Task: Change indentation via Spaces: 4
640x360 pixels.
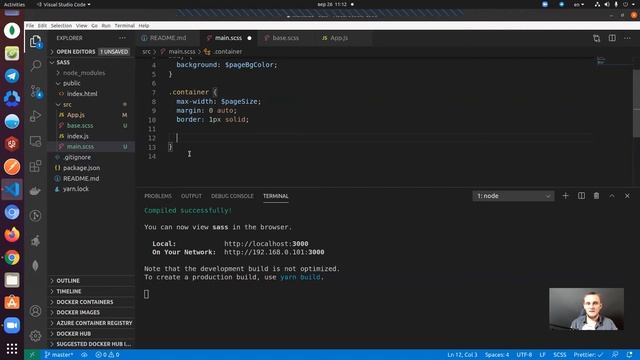Action: pyautogui.click(x=497, y=355)
